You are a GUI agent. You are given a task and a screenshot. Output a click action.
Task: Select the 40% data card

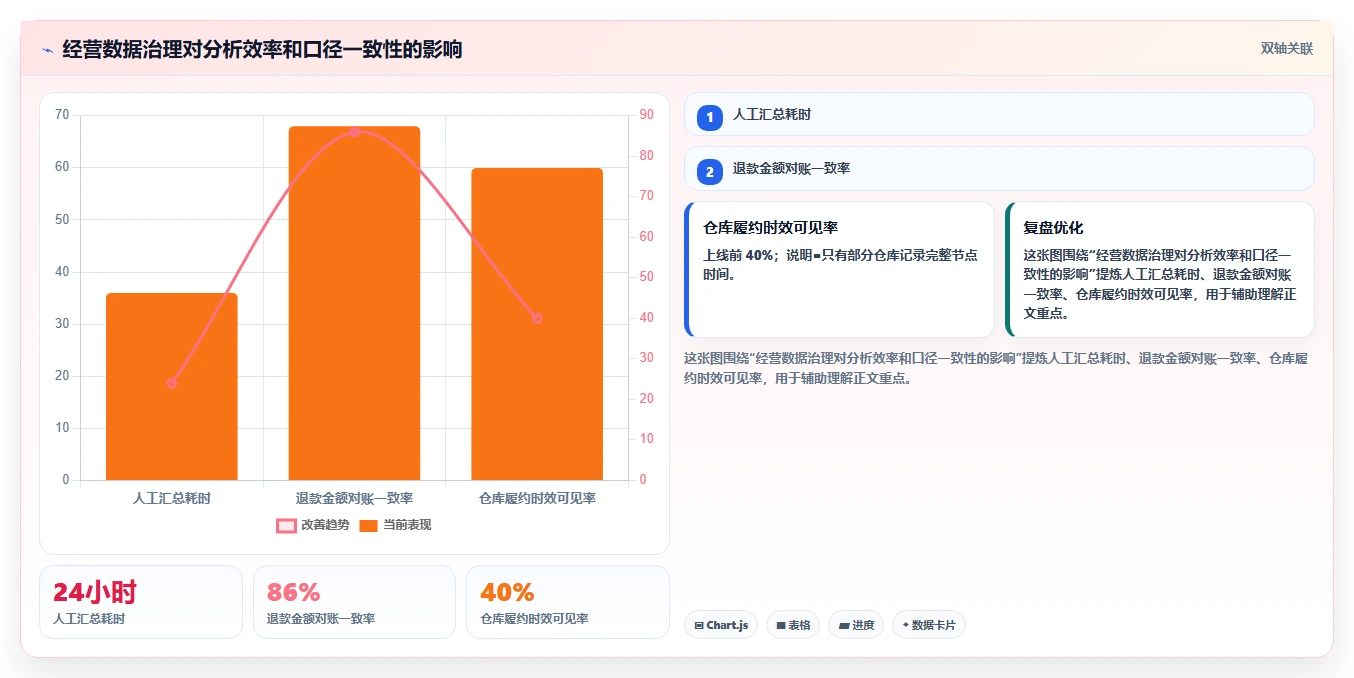(x=568, y=602)
